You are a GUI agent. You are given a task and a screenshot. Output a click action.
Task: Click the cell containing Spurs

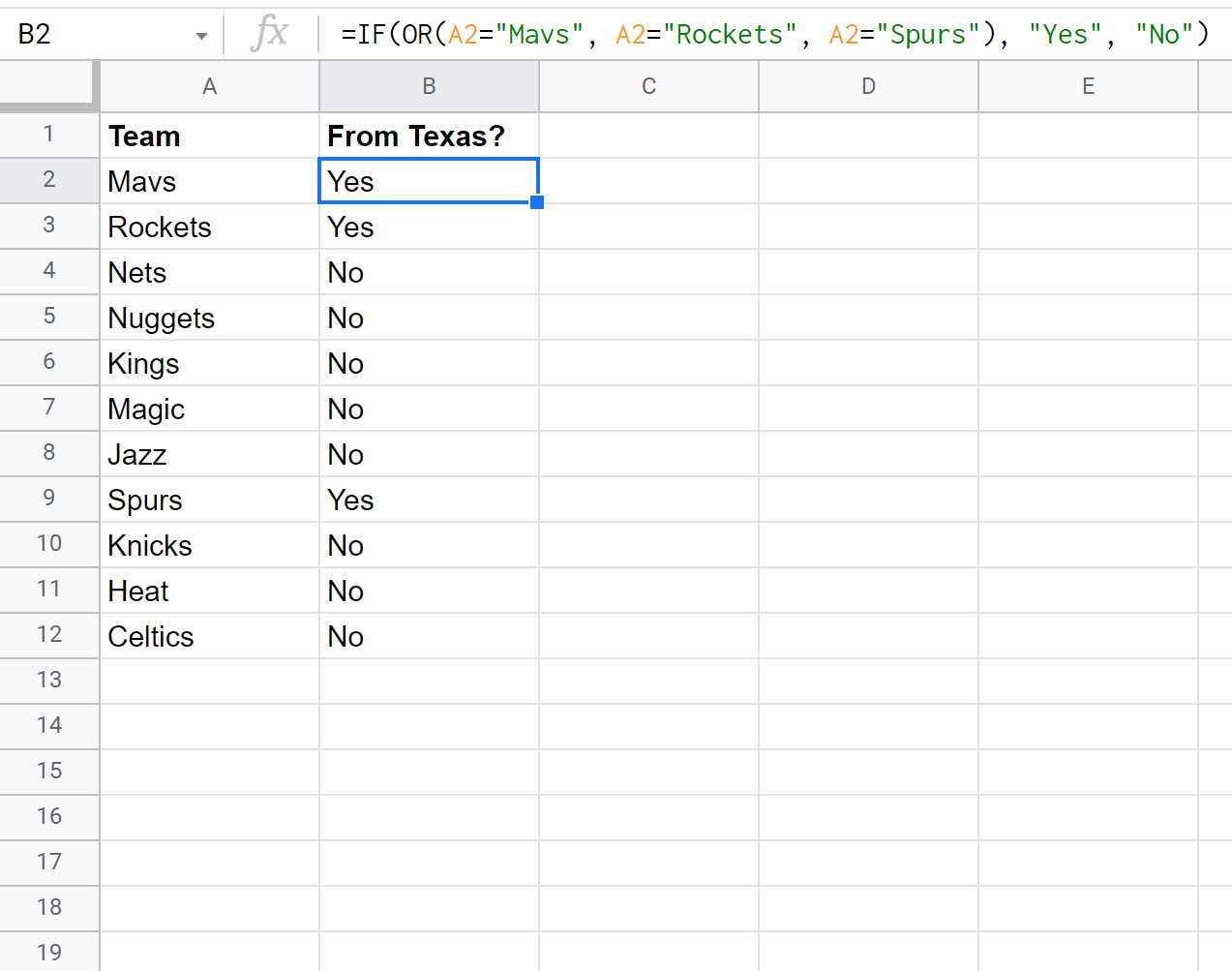pos(209,500)
